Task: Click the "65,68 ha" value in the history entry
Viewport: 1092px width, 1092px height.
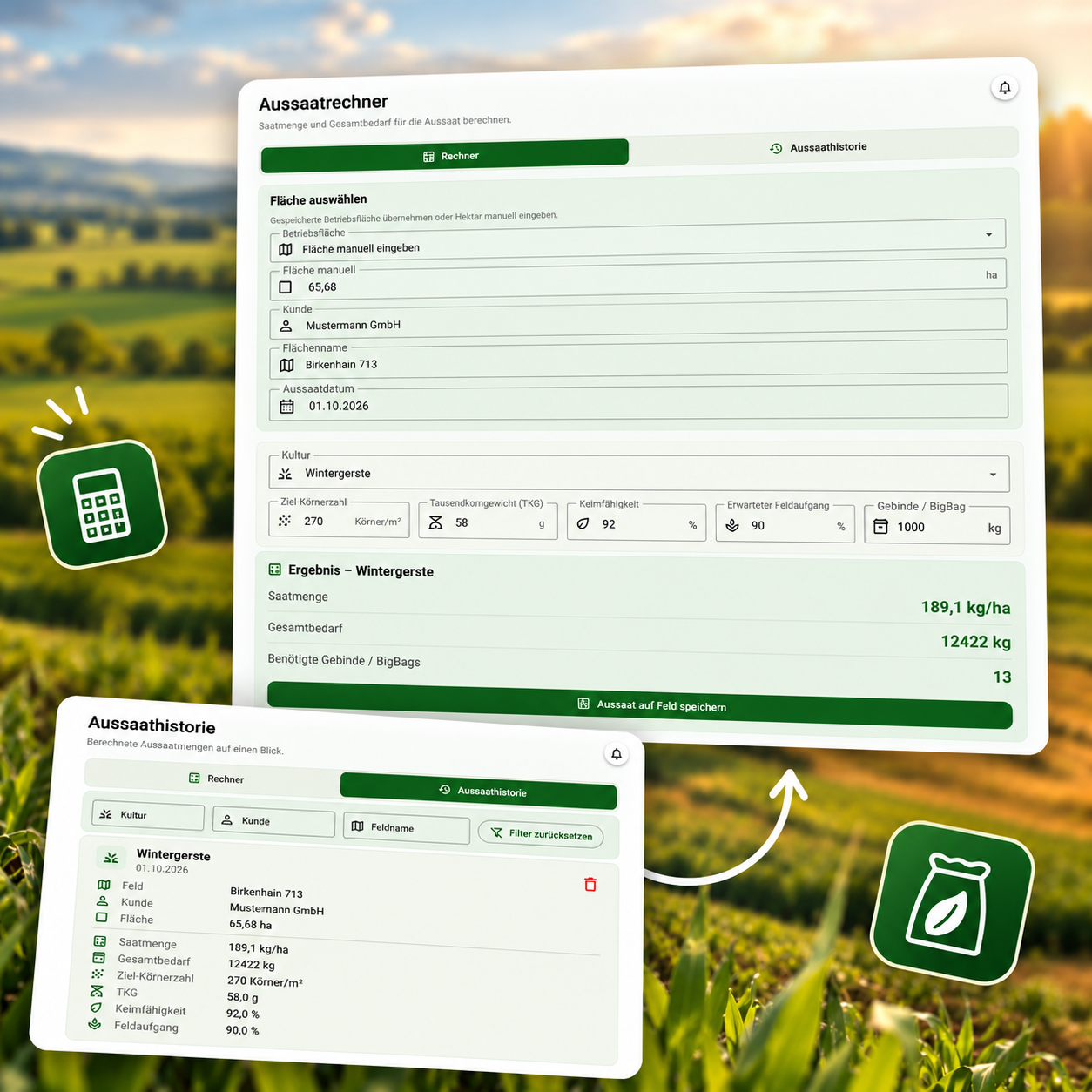Action: (251, 925)
